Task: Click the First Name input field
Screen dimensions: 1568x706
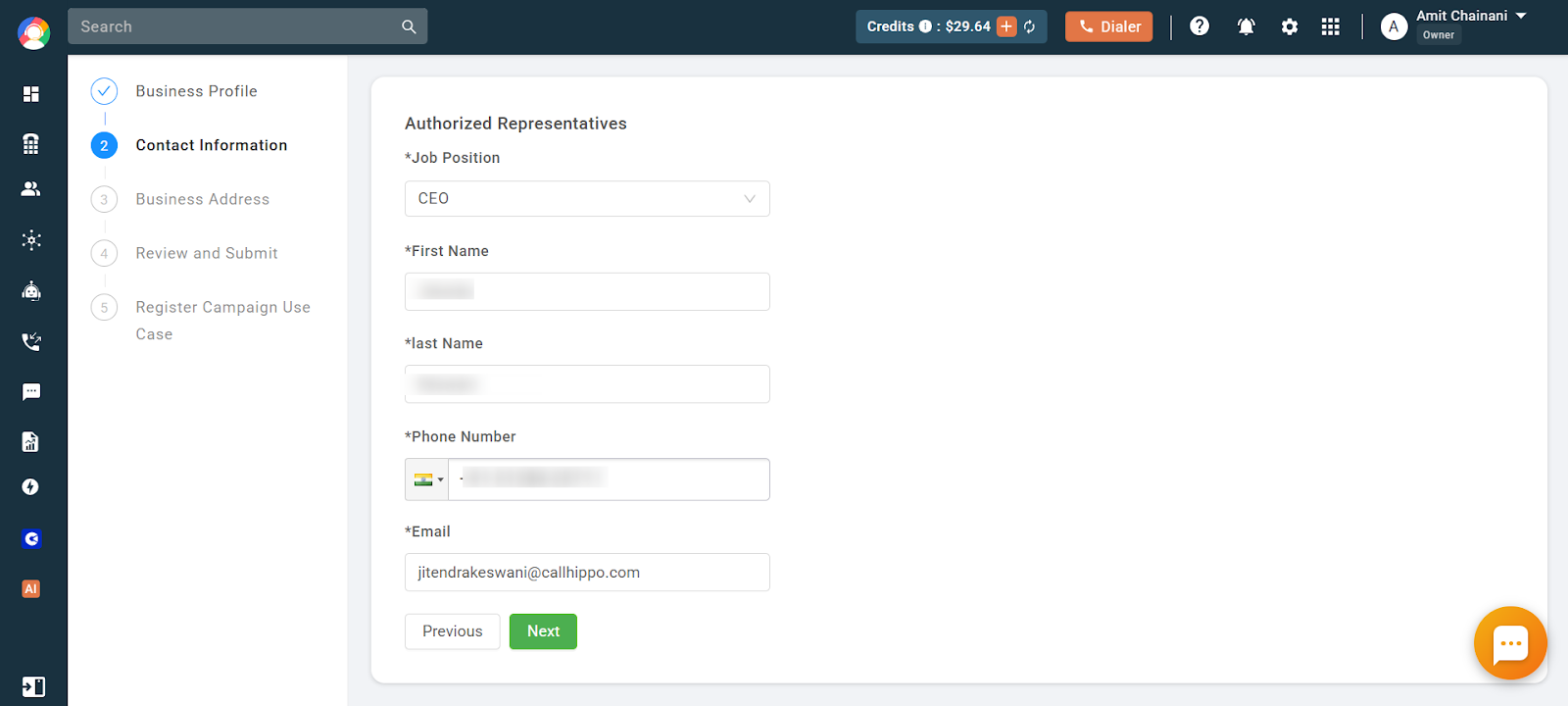Action: point(587,291)
